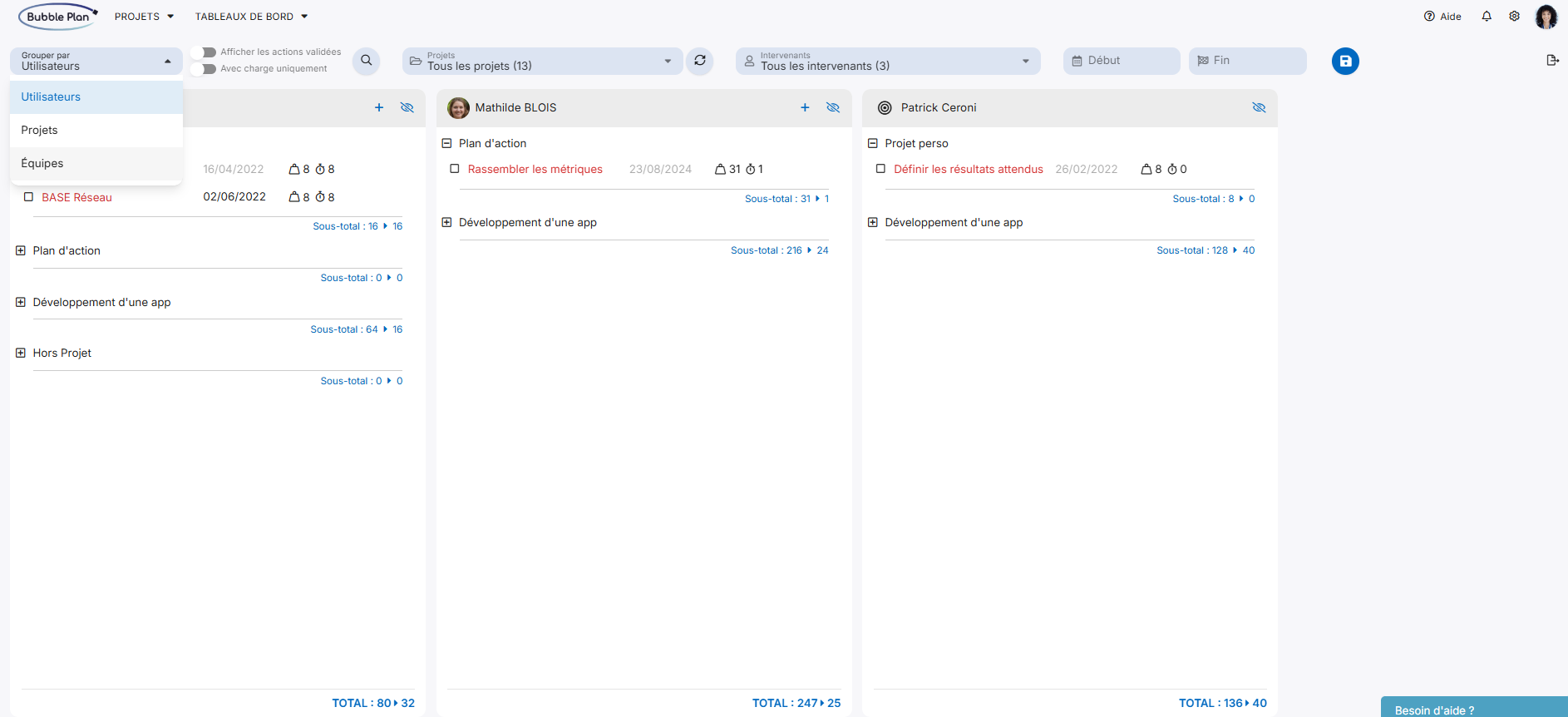This screenshot has width=1568, height=717.
Task: Expand Hors Projet group
Action: 21,353
